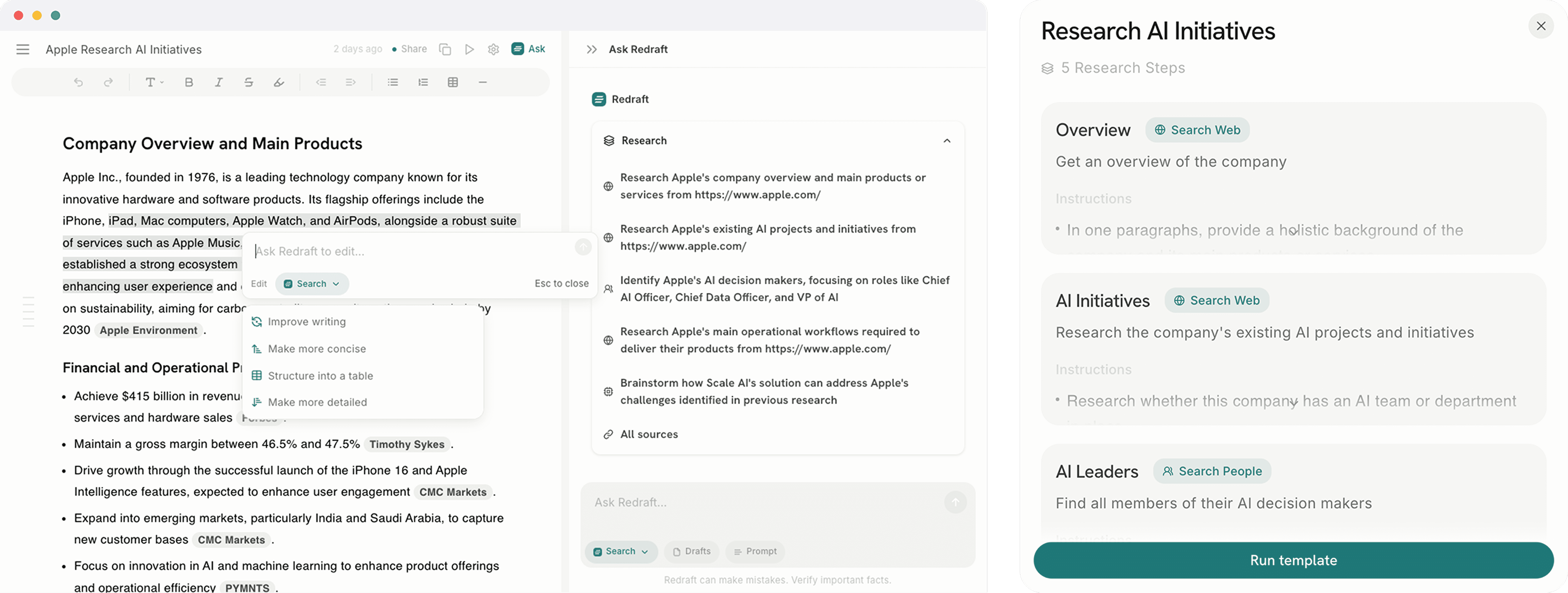The width and height of the screenshot is (1568, 593).
Task: Select the highlighter tool icon
Action: pos(279,82)
